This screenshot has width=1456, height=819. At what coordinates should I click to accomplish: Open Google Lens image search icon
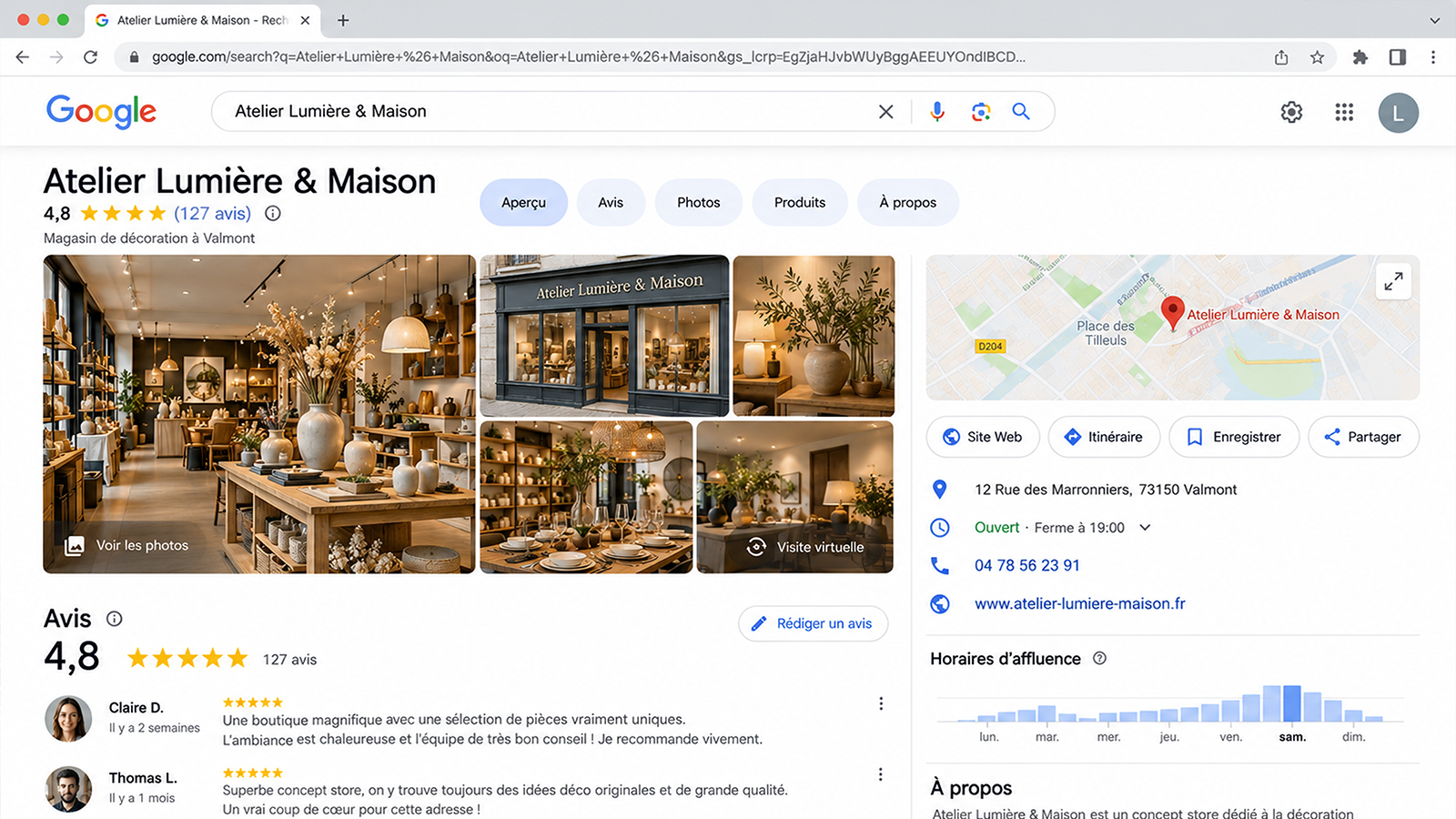(980, 112)
